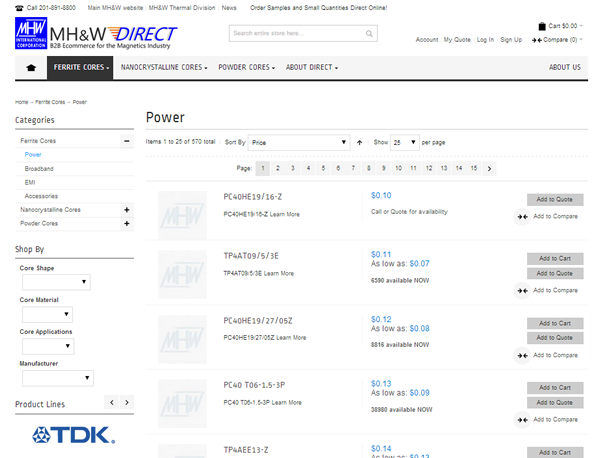Add PC40 T06-1.5-3P to quote

point(555,403)
